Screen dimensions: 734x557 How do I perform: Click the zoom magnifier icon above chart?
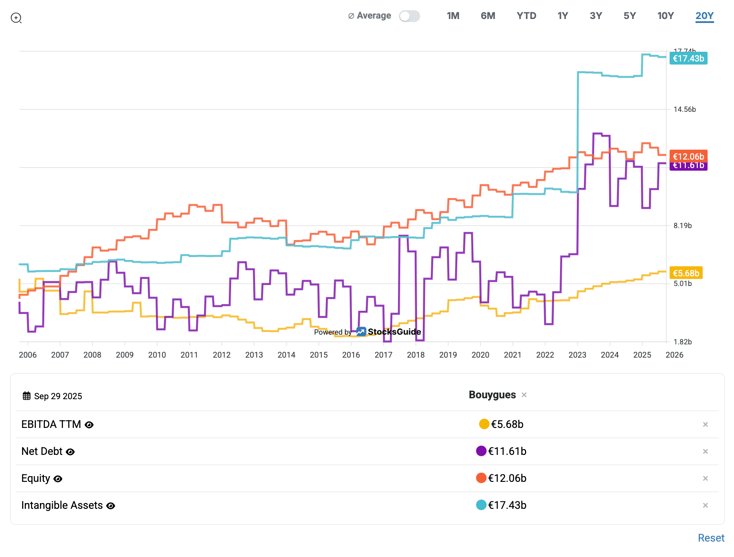pyautogui.click(x=16, y=18)
